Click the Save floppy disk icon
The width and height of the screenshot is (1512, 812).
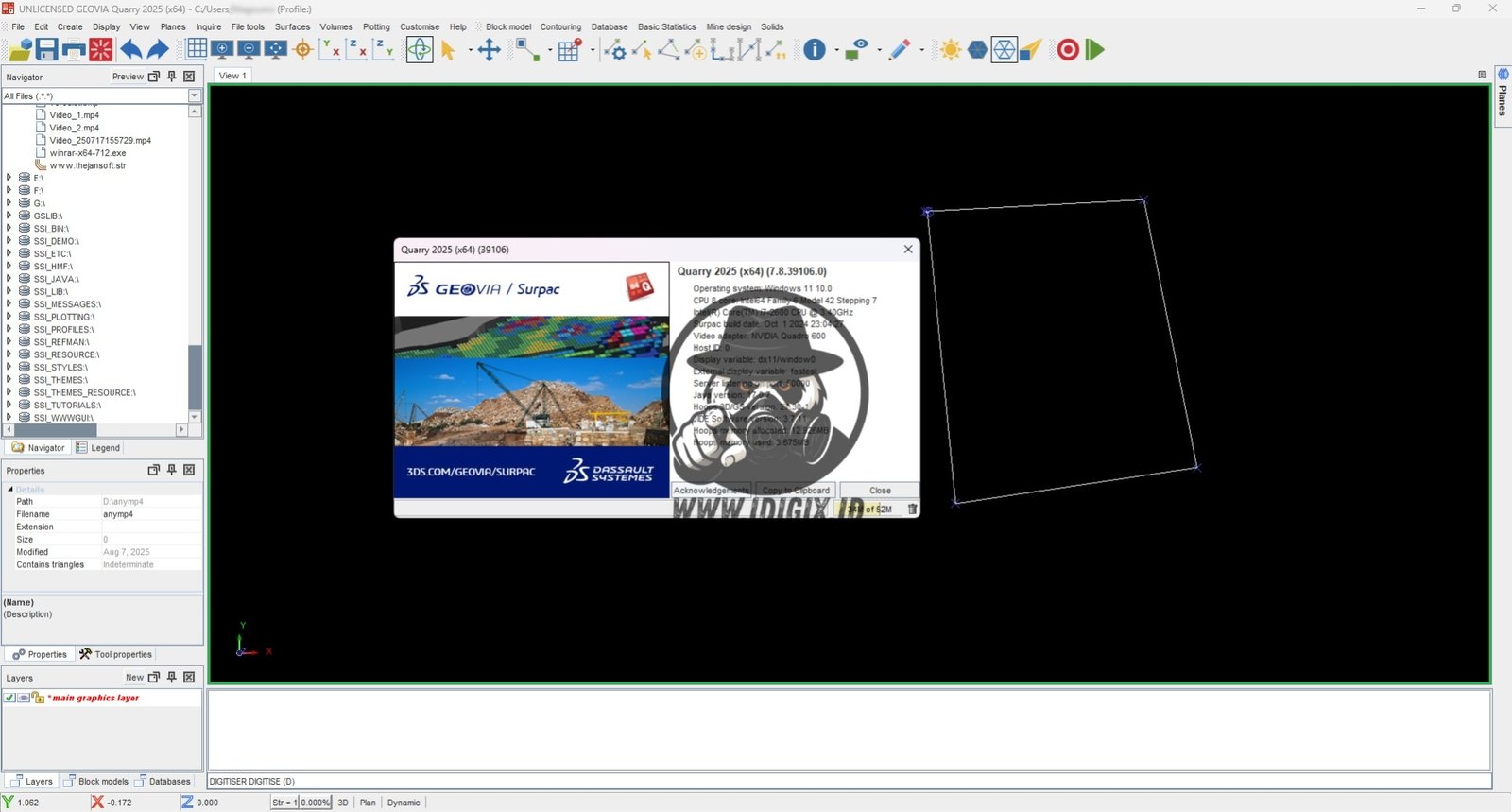pos(47,50)
